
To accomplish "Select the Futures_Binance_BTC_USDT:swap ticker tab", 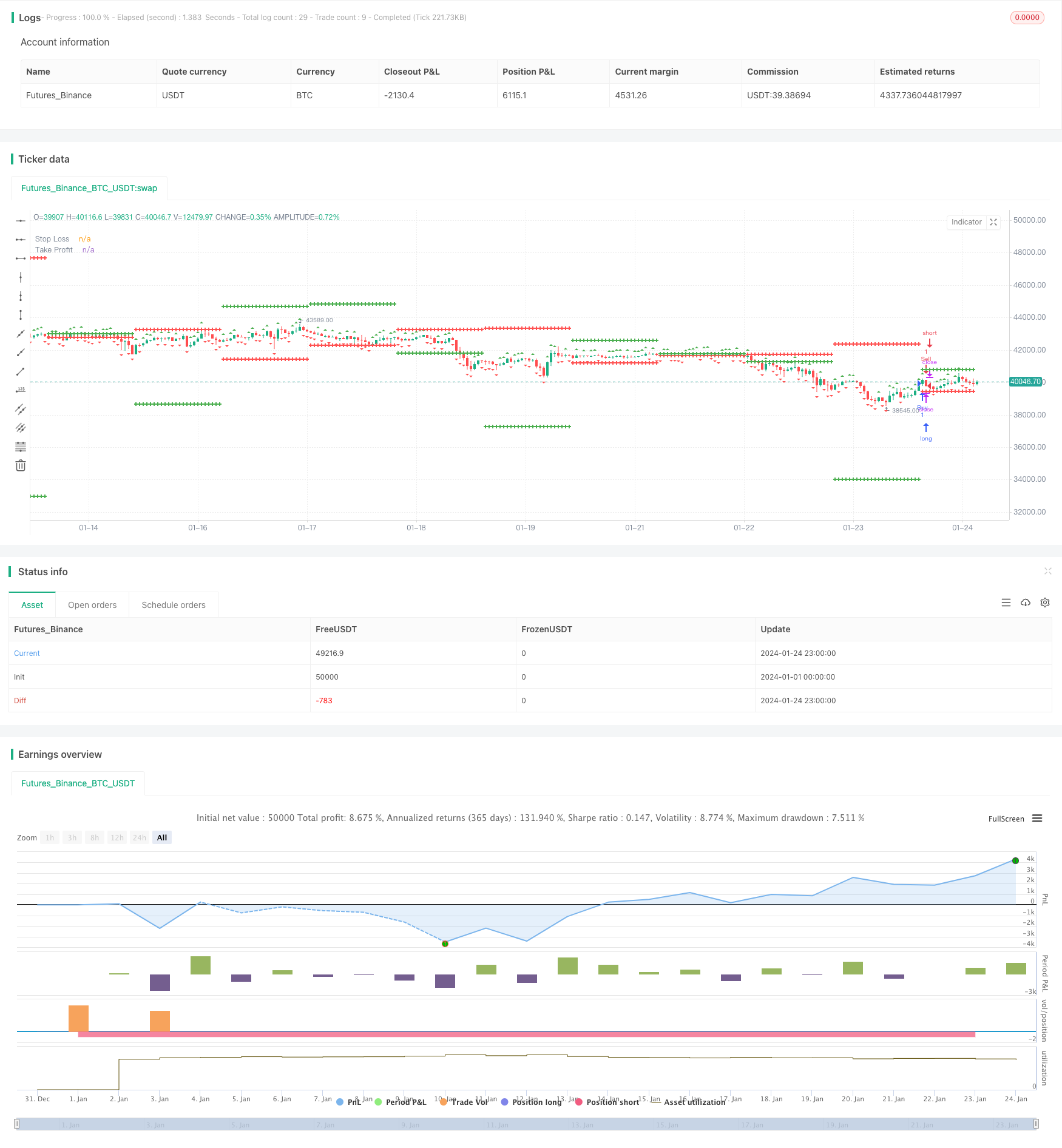I will pos(89,188).
